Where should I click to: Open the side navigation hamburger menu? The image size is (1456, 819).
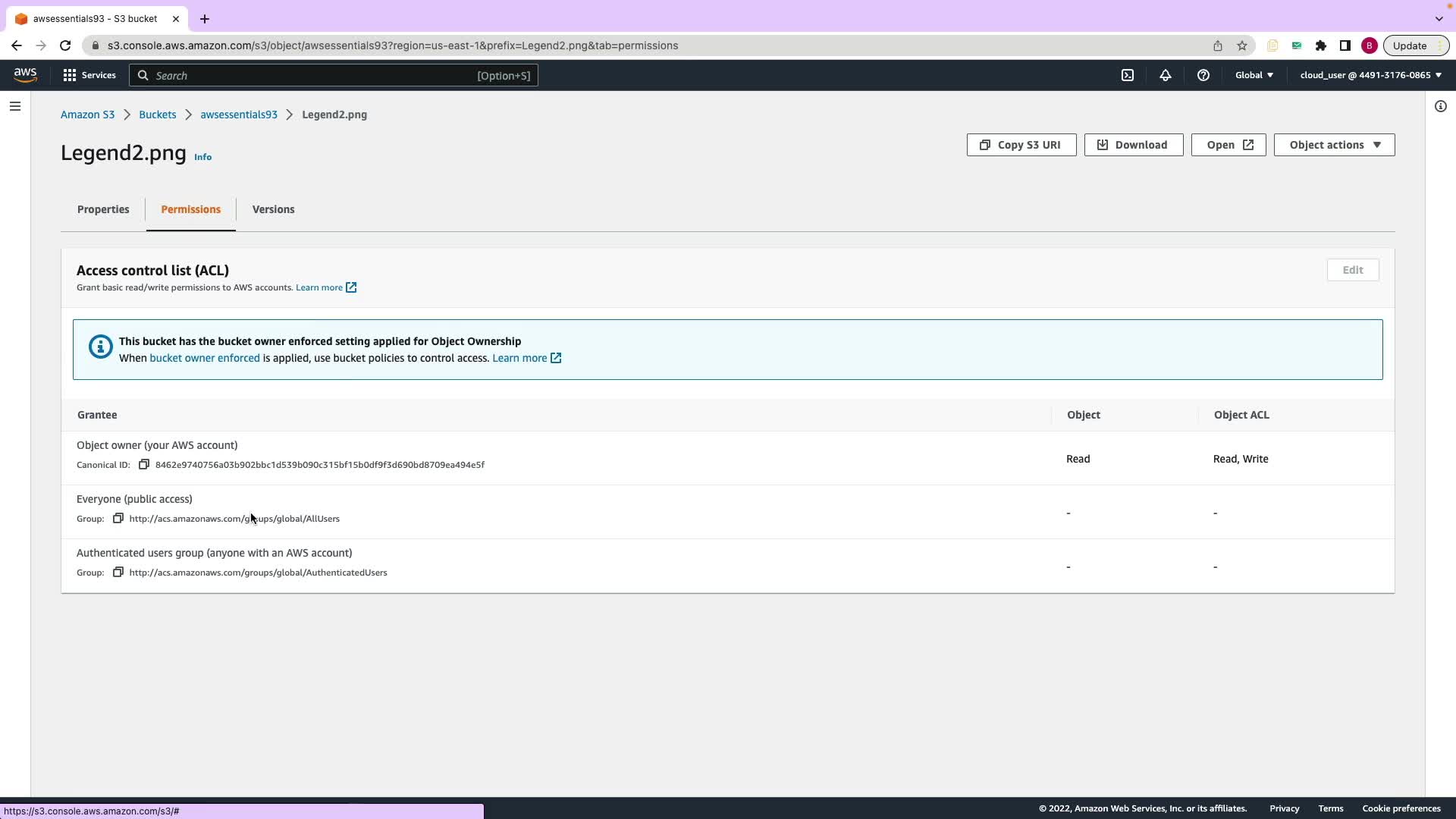[15, 106]
